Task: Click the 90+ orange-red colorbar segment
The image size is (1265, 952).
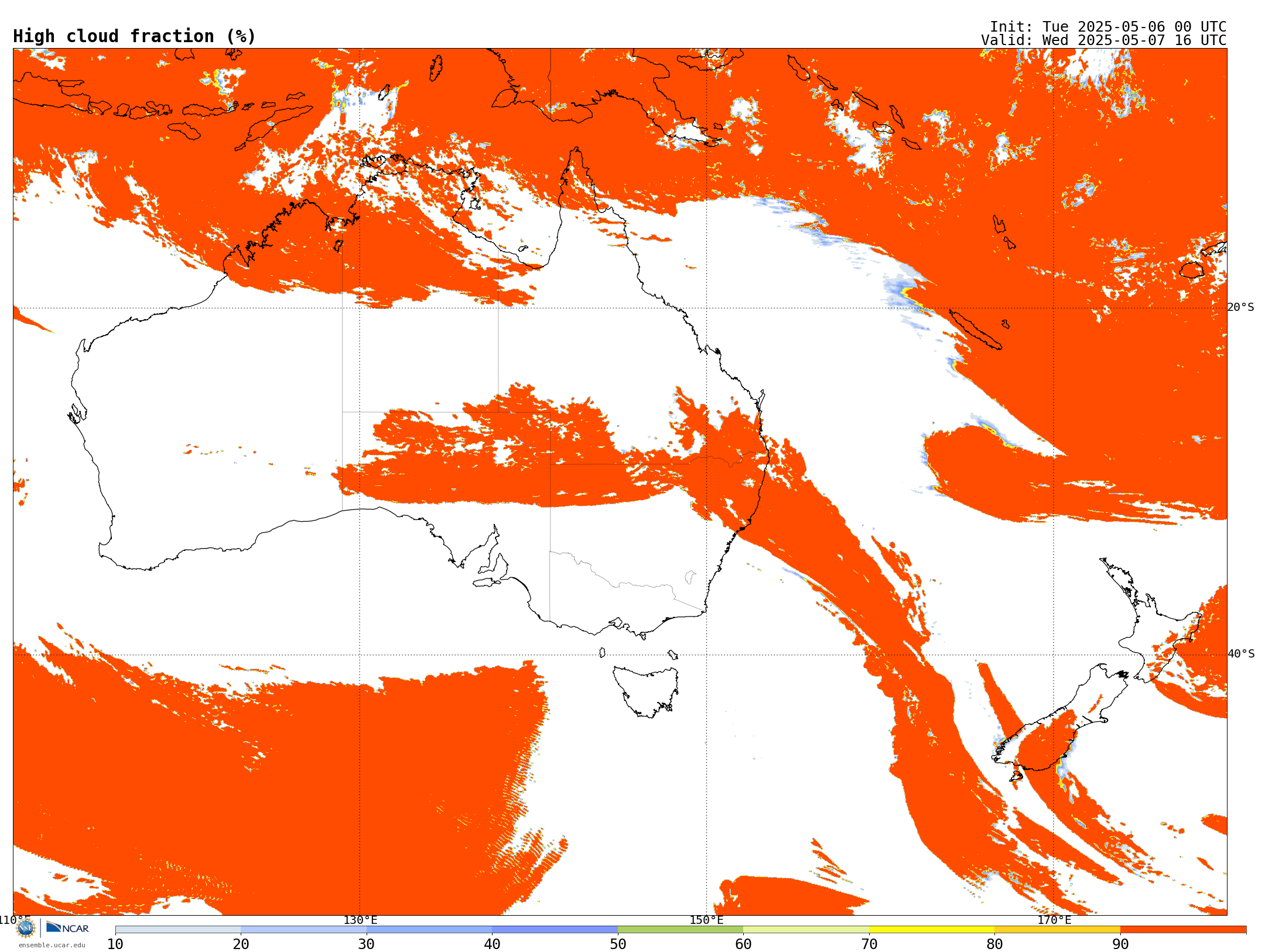Action: tap(1183, 930)
